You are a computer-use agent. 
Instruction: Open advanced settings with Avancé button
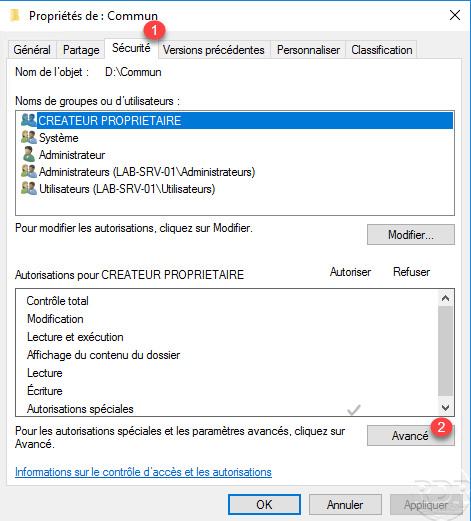tap(411, 436)
